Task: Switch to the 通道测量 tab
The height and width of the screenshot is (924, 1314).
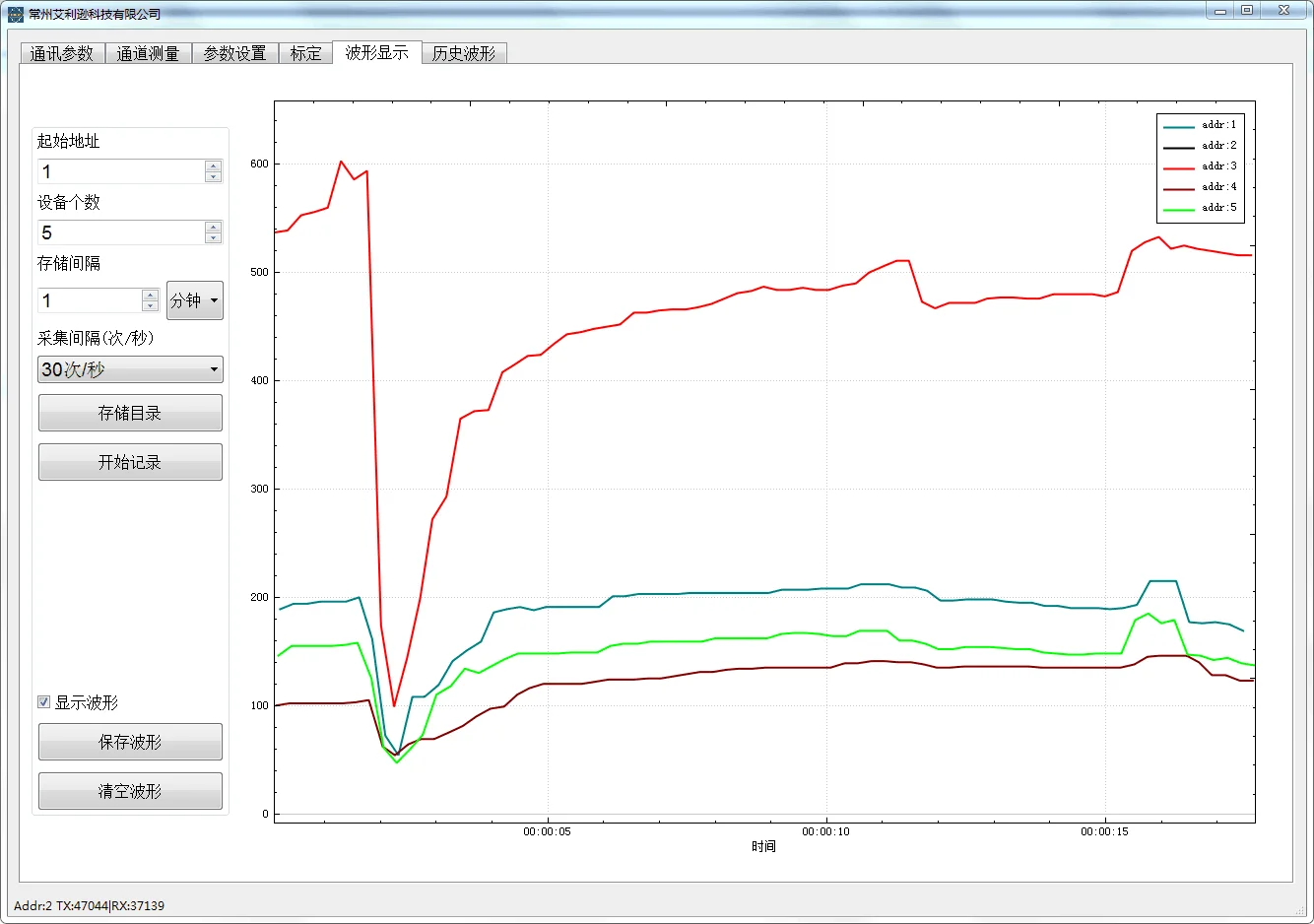Action: [148, 53]
